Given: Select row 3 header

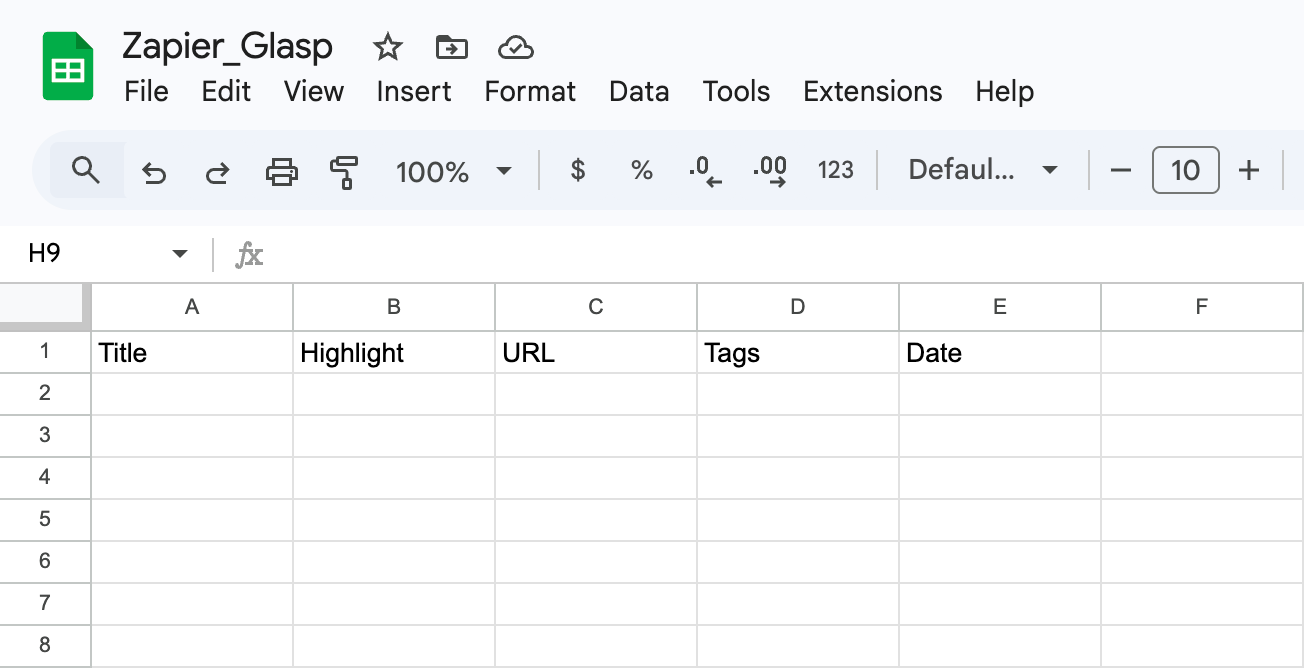Looking at the screenshot, I should (45, 436).
